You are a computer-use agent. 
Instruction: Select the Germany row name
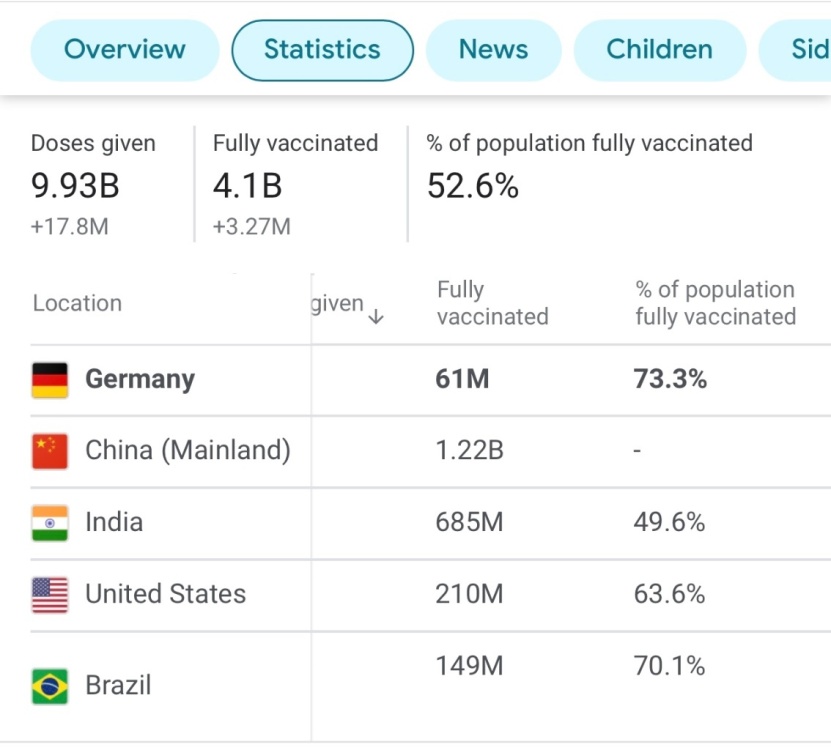tap(140, 380)
